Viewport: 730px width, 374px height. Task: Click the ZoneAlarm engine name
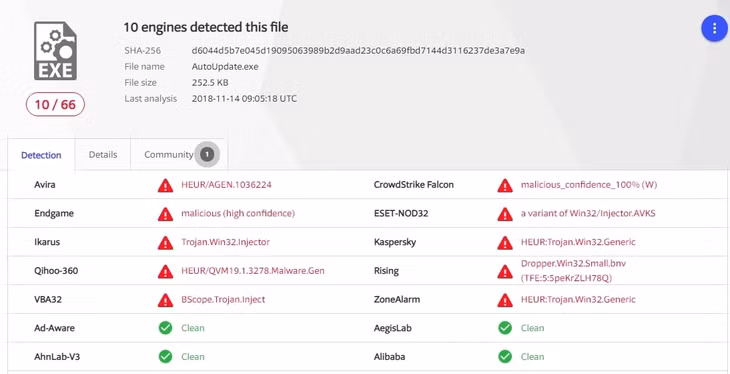[x=397, y=299]
